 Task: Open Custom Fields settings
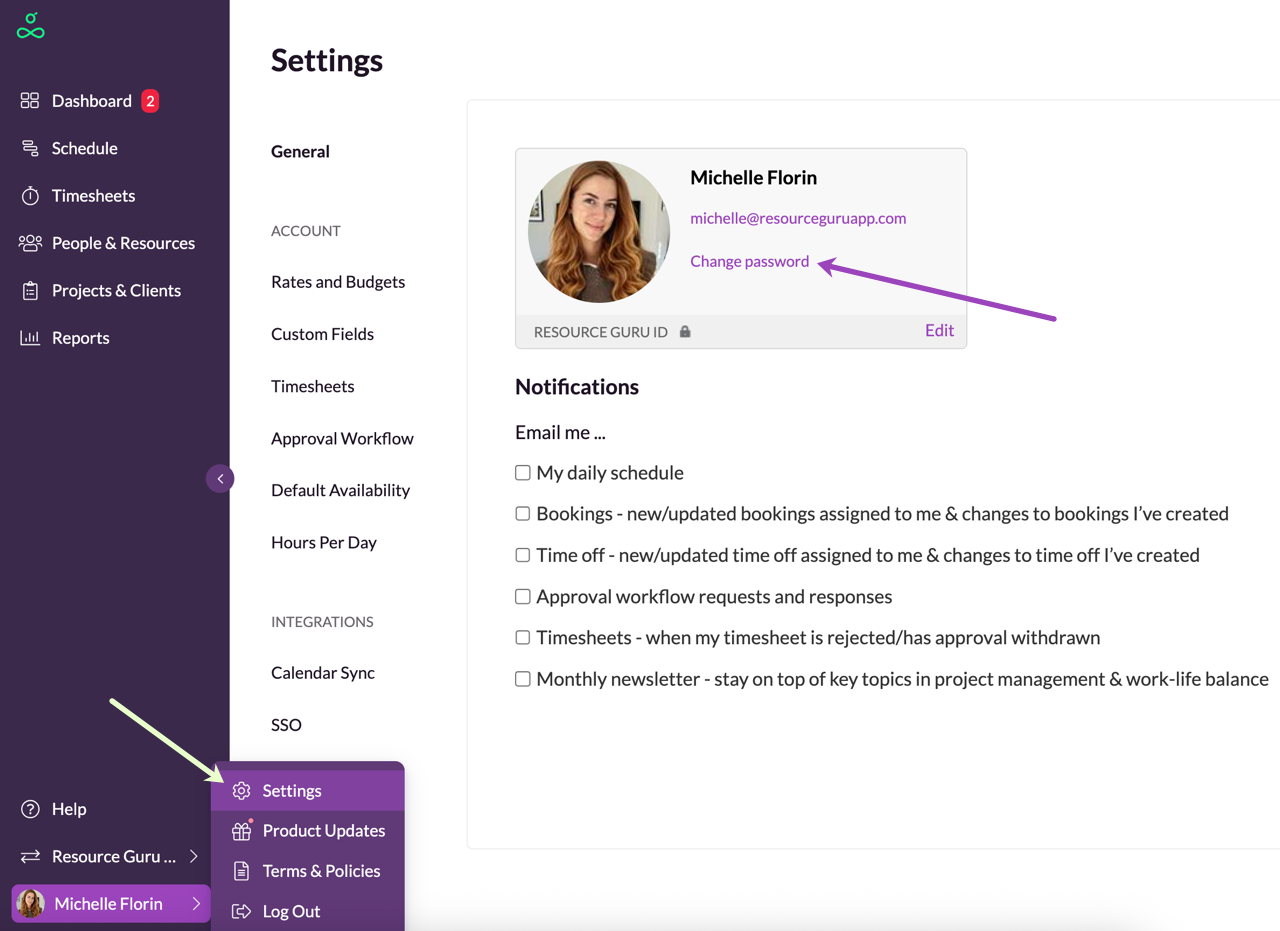point(322,334)
